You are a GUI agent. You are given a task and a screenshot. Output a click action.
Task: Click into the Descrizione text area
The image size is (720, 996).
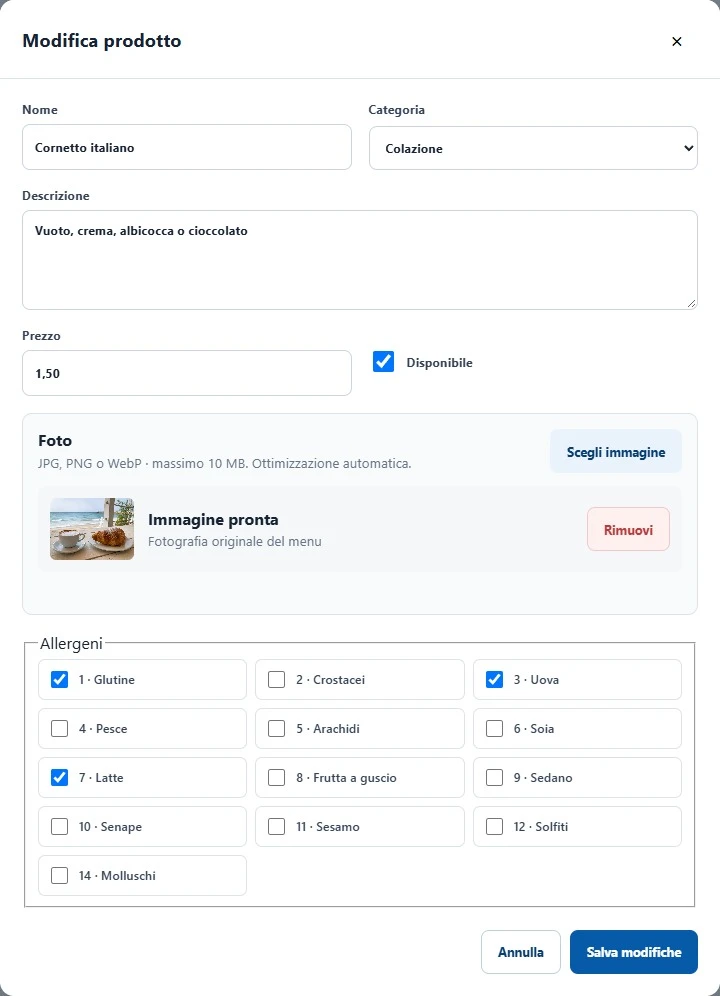click(360, 260)
